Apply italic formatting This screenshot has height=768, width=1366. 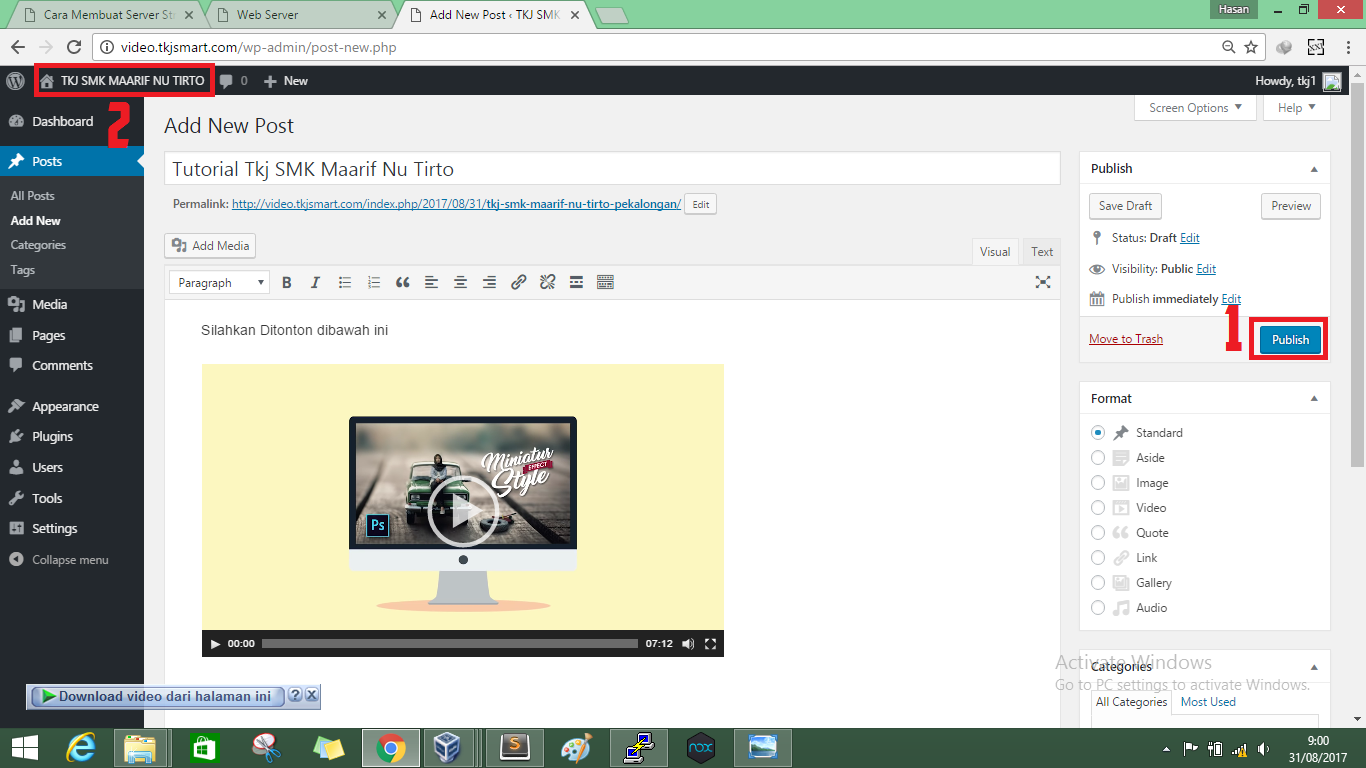[x=315, y=282]
